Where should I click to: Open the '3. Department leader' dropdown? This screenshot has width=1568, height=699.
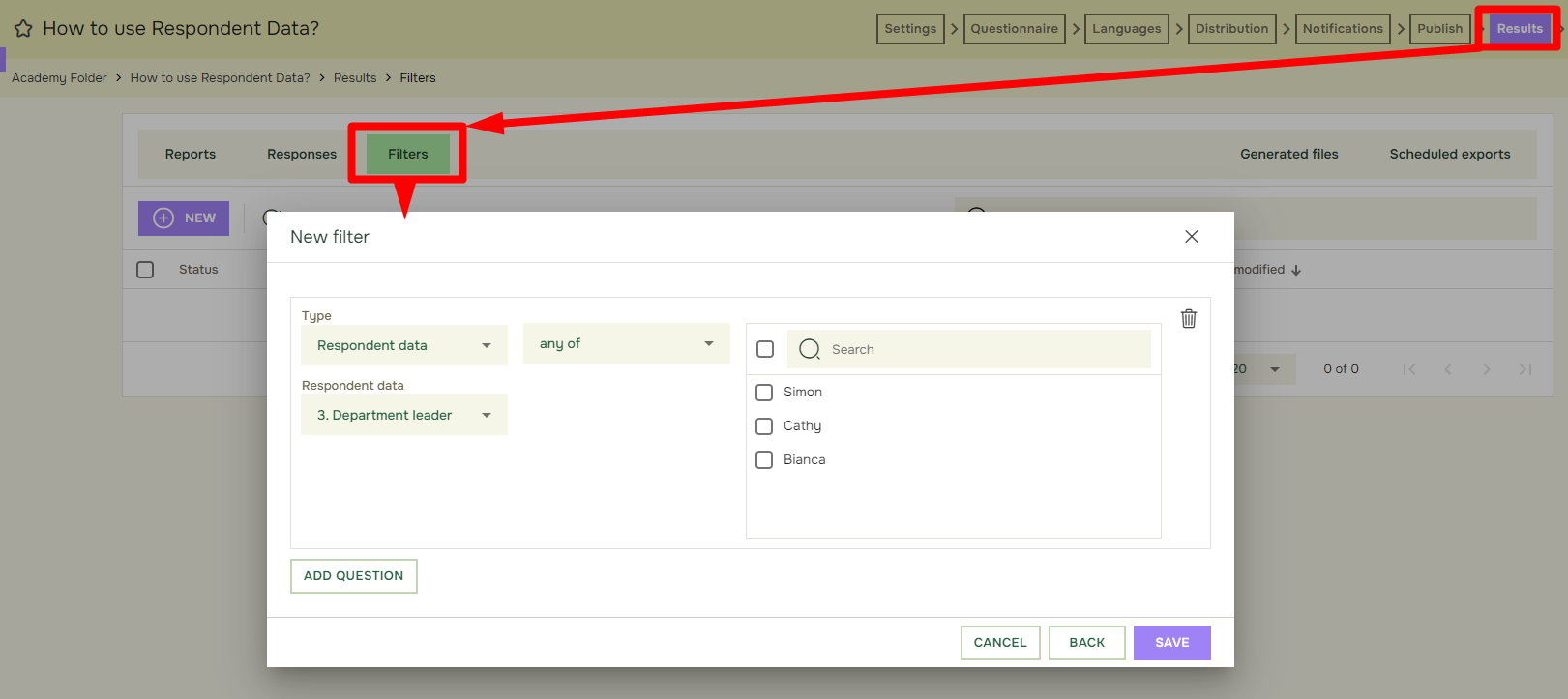point(404,415)
